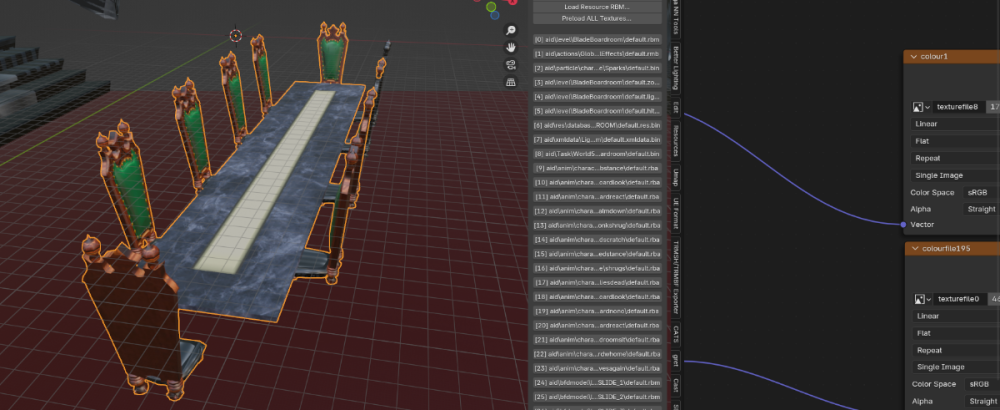The image size is (1000, 410).
Task: Click the Vector input socket on colour1
Action: coord(904,224)
